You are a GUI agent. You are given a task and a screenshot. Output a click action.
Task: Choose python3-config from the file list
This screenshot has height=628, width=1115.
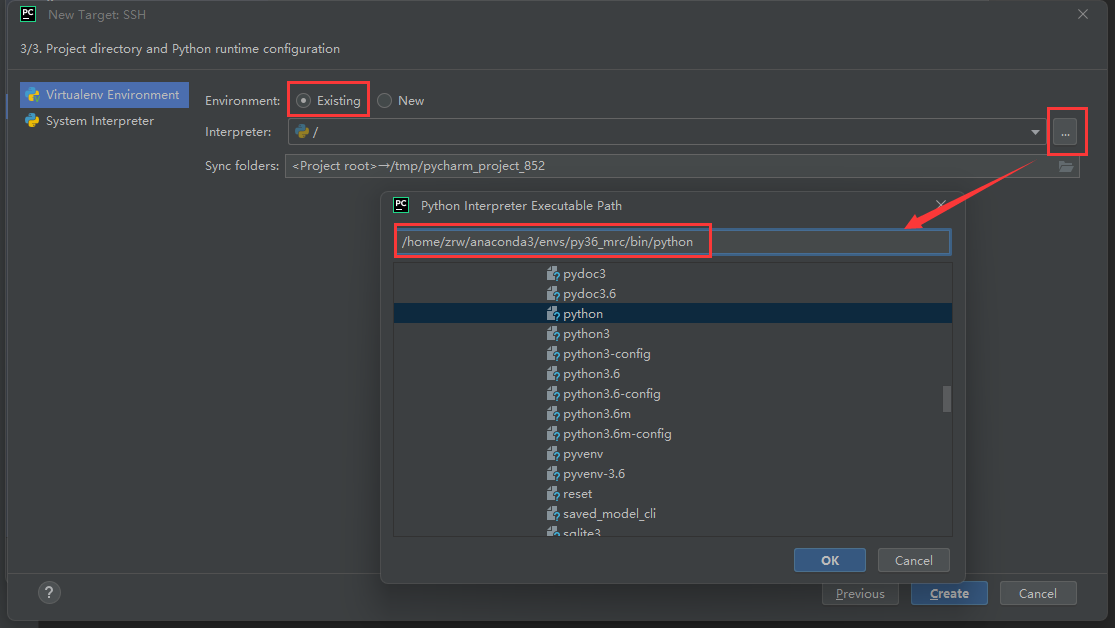point(606,354)
